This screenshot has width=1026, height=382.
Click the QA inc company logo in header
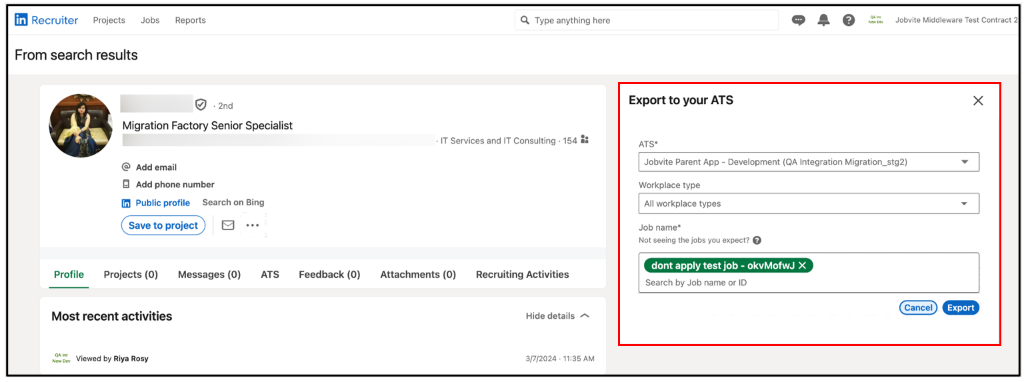pos(876,20)
